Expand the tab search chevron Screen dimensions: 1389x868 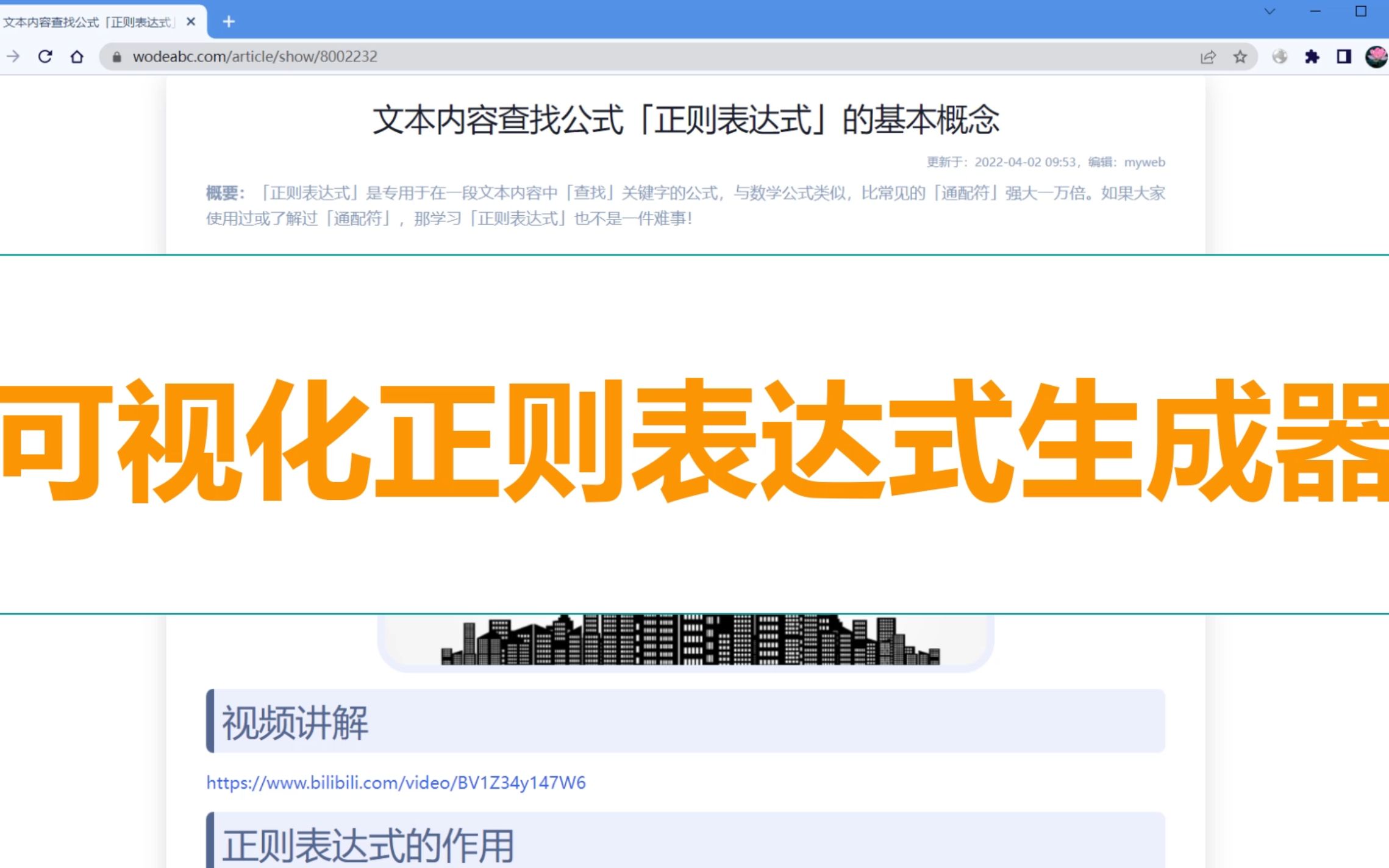1270,12
